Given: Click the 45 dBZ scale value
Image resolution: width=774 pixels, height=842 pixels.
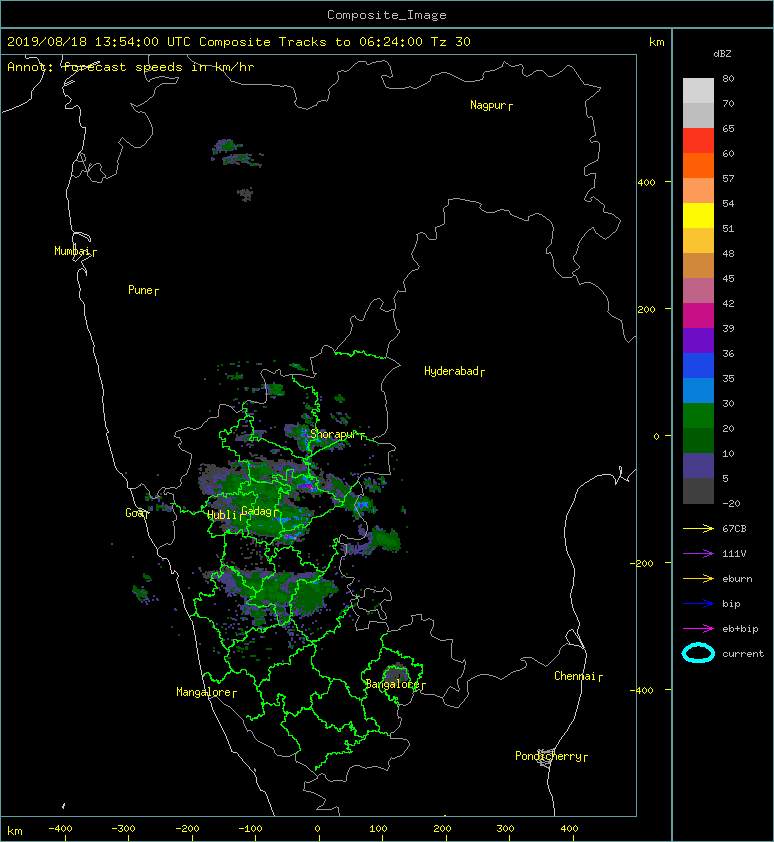Looking at the screenshot, I should [x=728, y=279].
